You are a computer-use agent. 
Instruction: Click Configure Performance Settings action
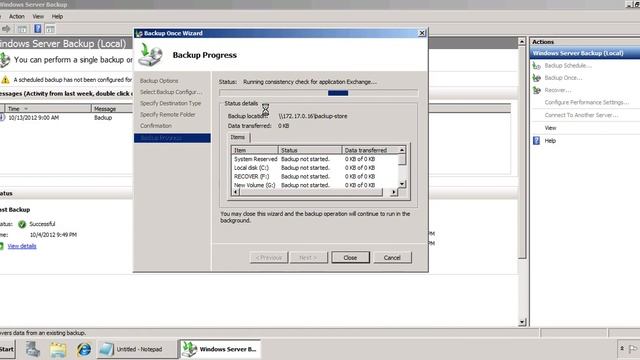point(587,102)
